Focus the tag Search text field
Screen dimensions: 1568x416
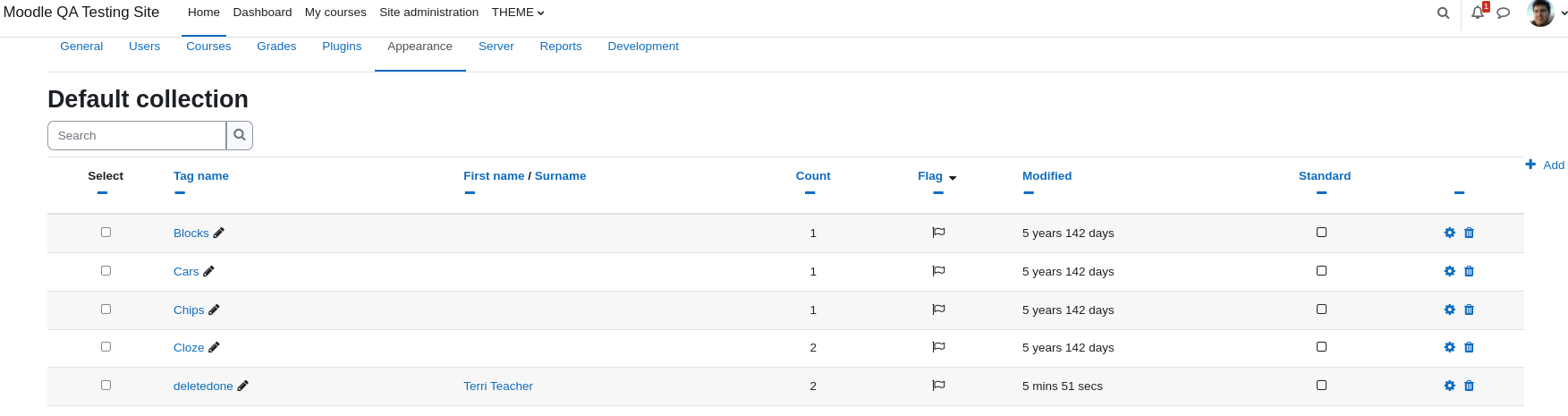[137, 135]
